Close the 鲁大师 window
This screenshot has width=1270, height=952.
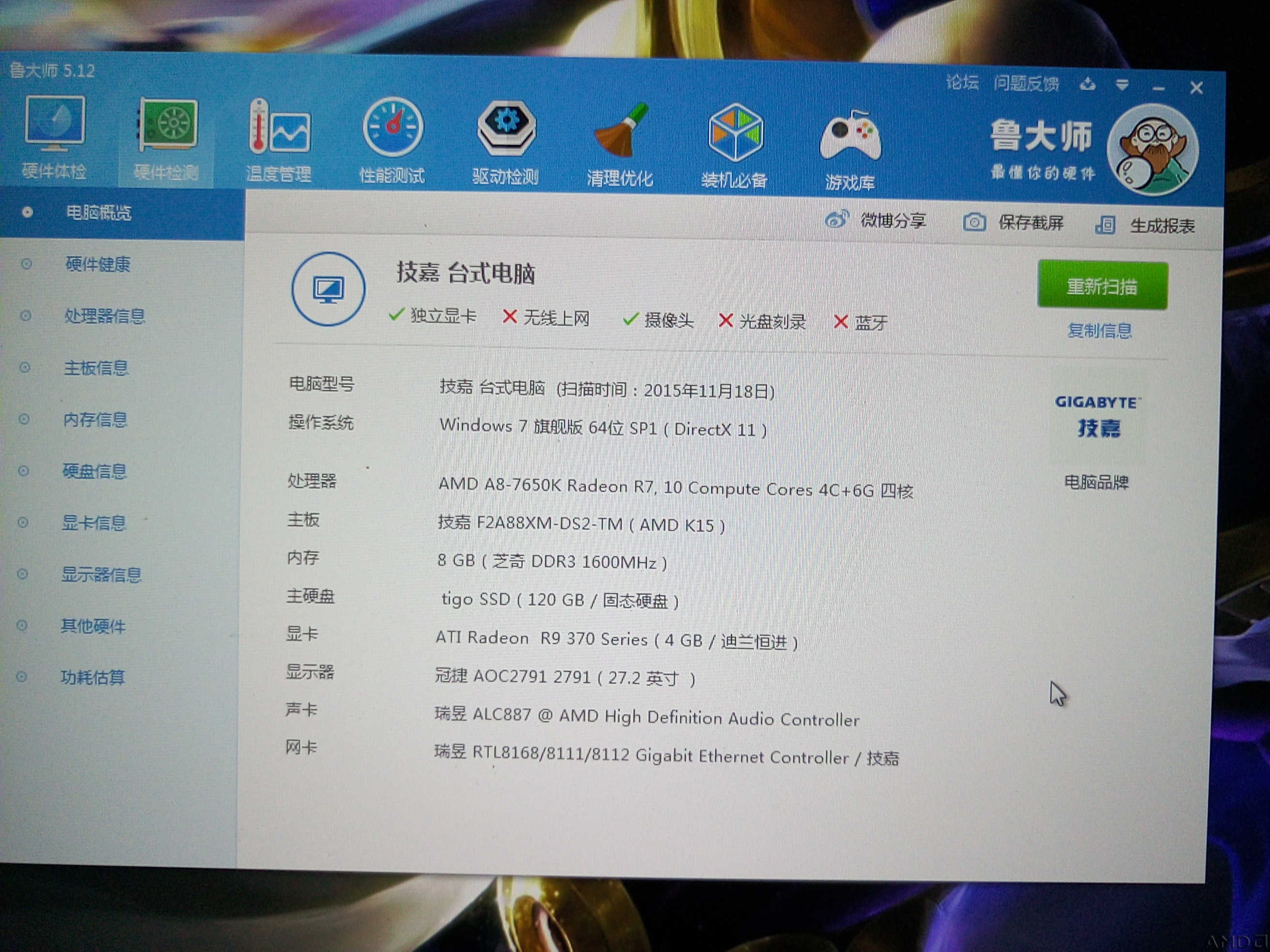[x=1196, y=88]
